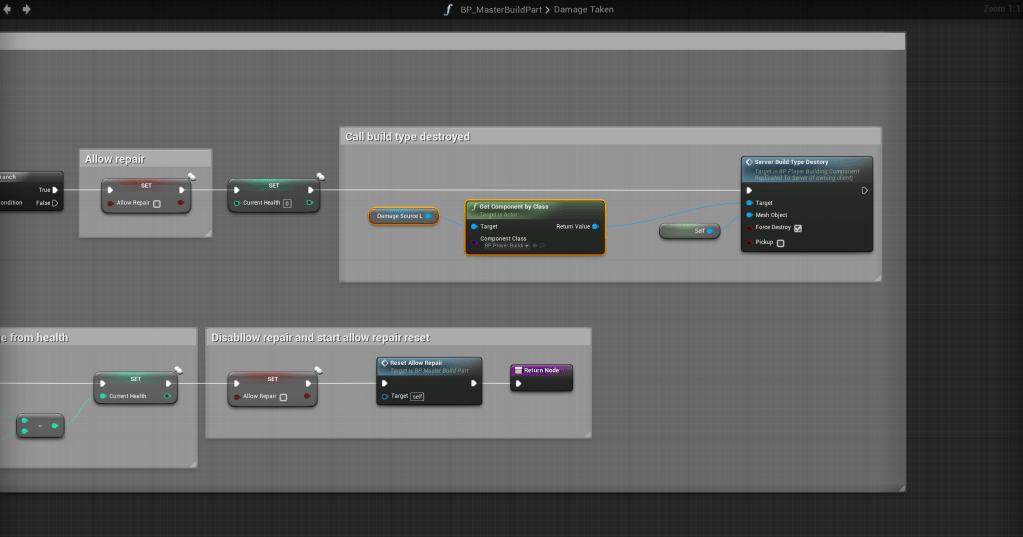Uncheck the Force Destroy checkbox
This screenshot has height=537, width=1023.
pos(797,228)
